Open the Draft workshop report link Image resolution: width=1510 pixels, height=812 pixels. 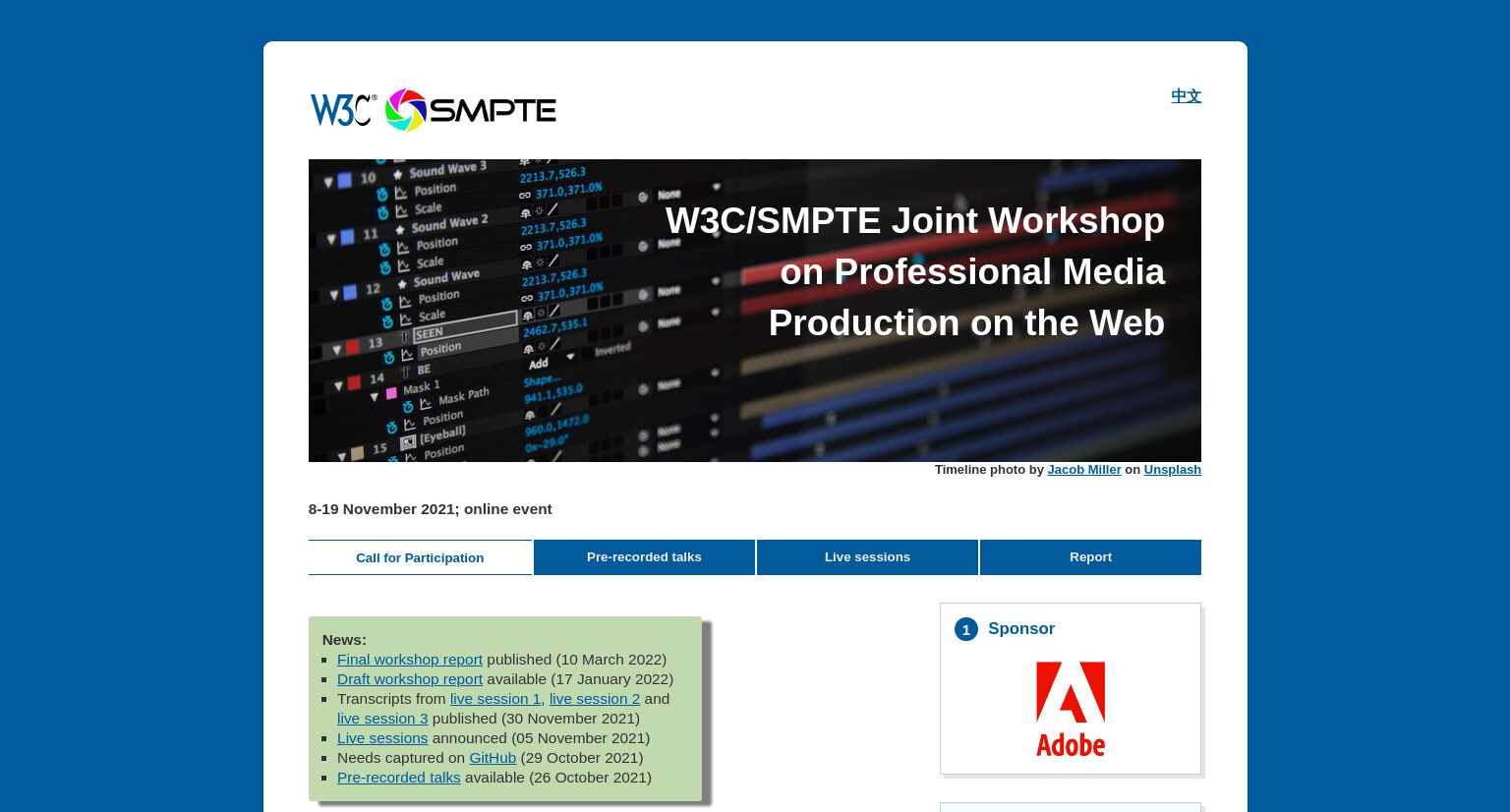coord(410,679)
